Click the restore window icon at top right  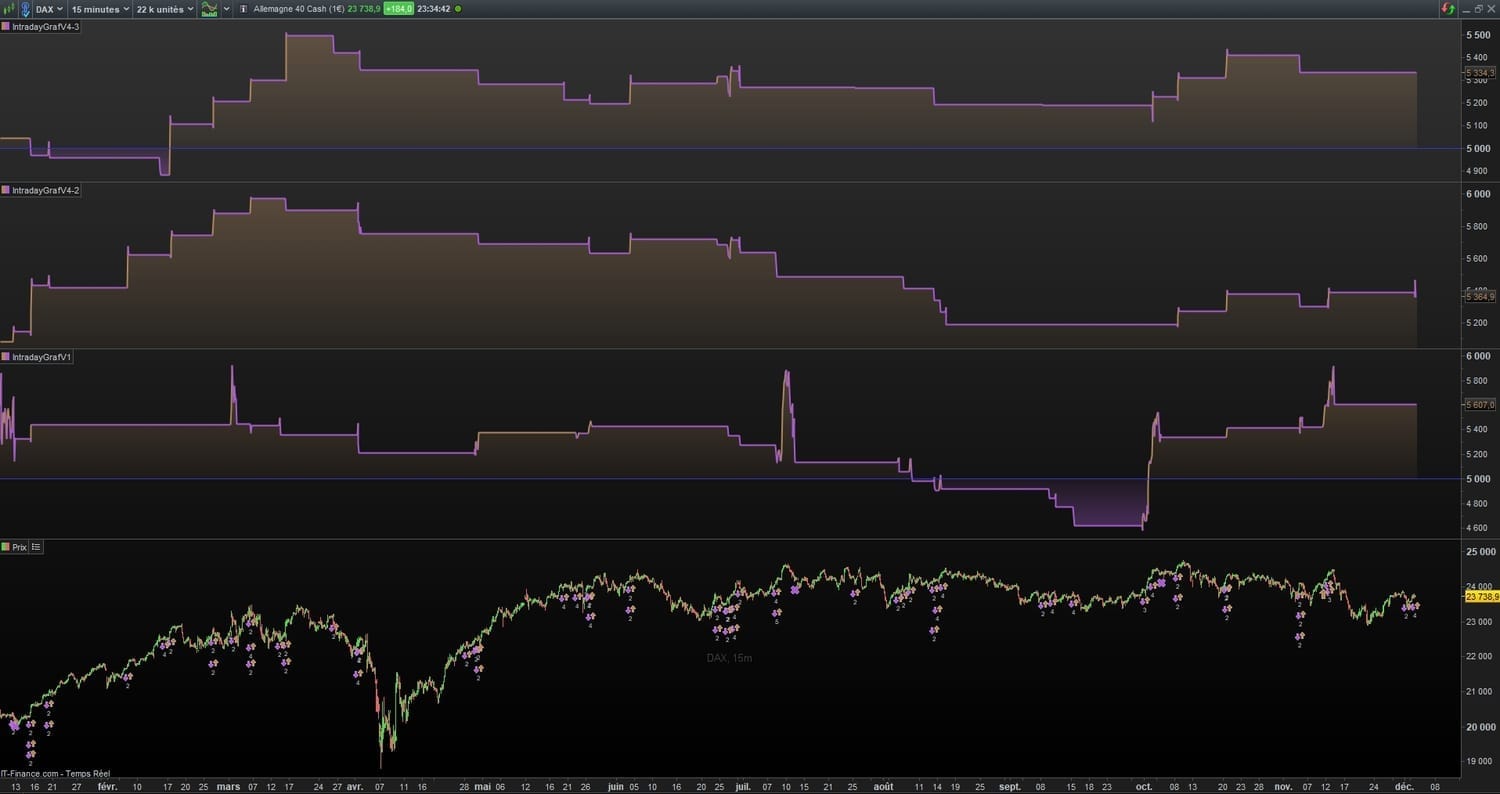click(x=1478, y=9)
